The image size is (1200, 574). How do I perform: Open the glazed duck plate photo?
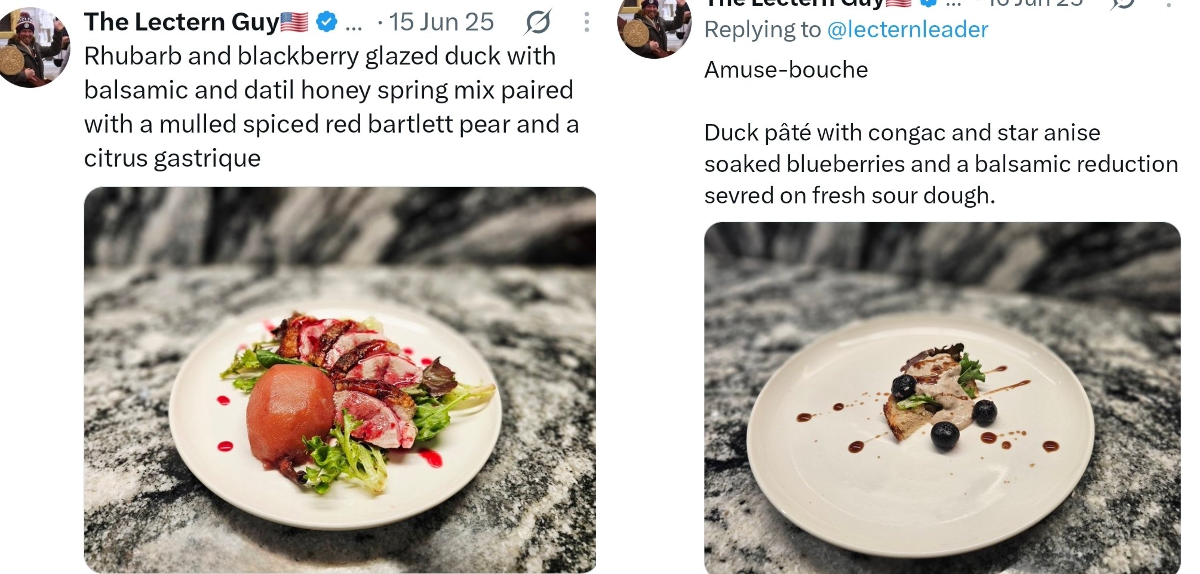tap(340, 380)
